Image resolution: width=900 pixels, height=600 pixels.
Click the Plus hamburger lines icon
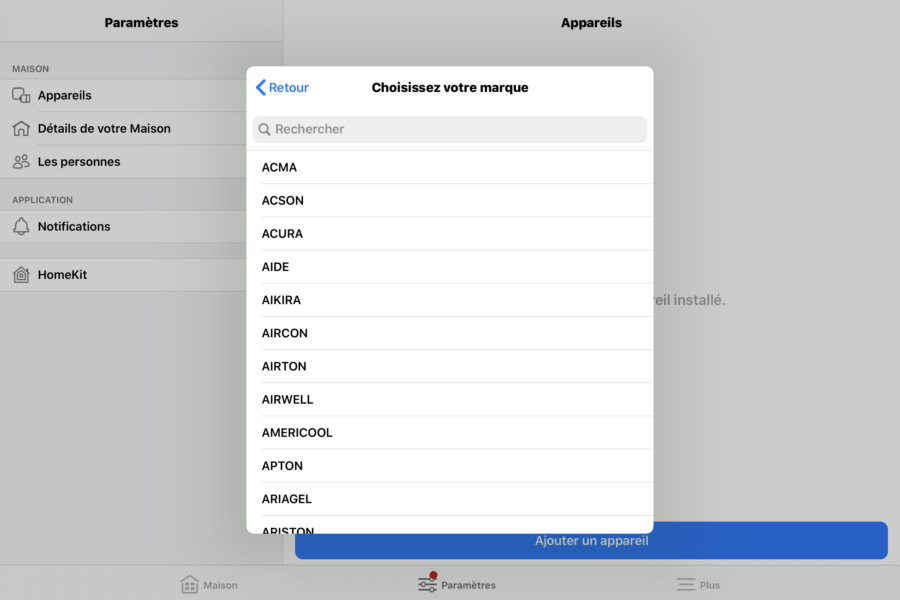pos(685,584)
